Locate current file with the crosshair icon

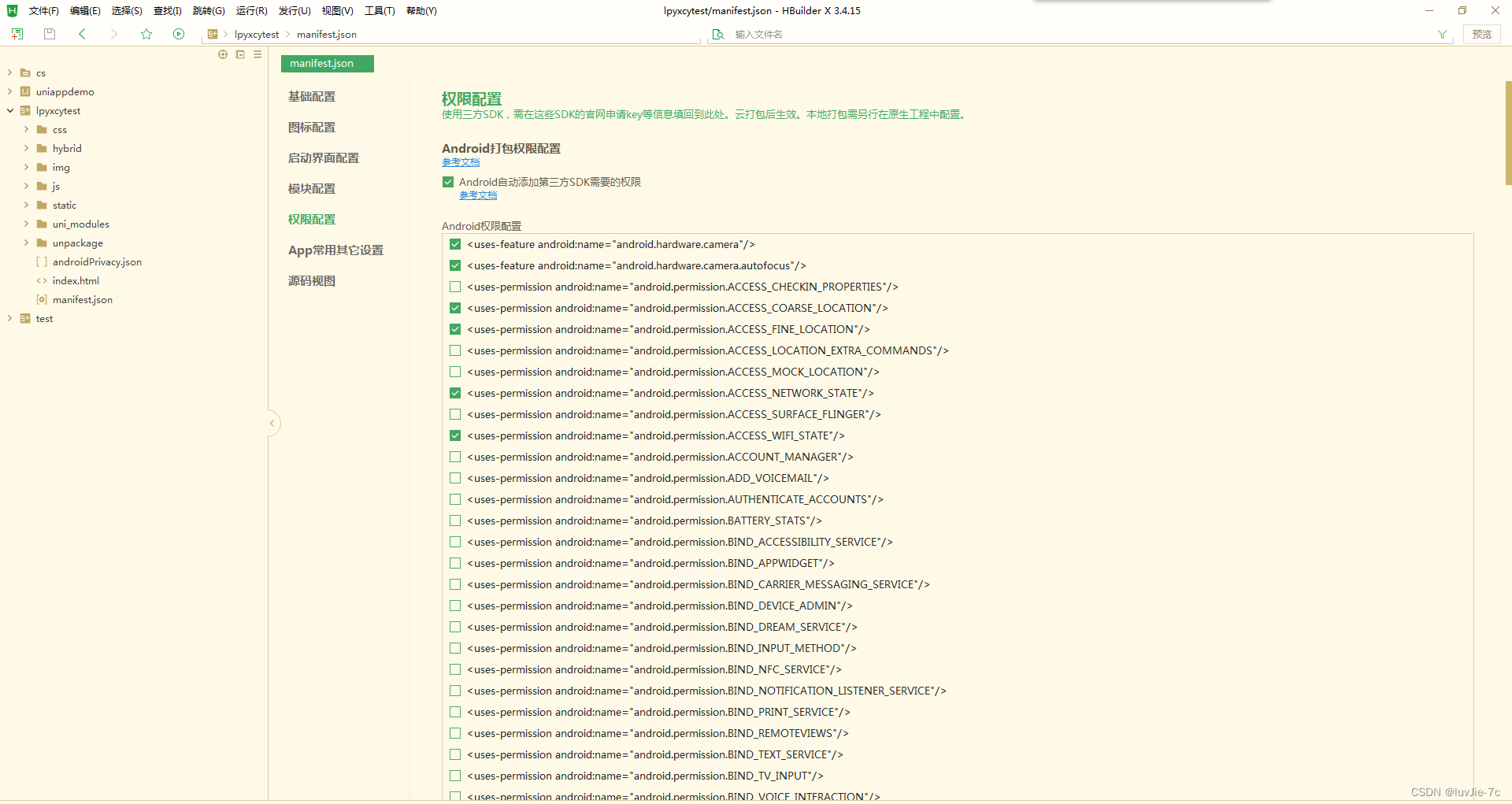point(223,54)
